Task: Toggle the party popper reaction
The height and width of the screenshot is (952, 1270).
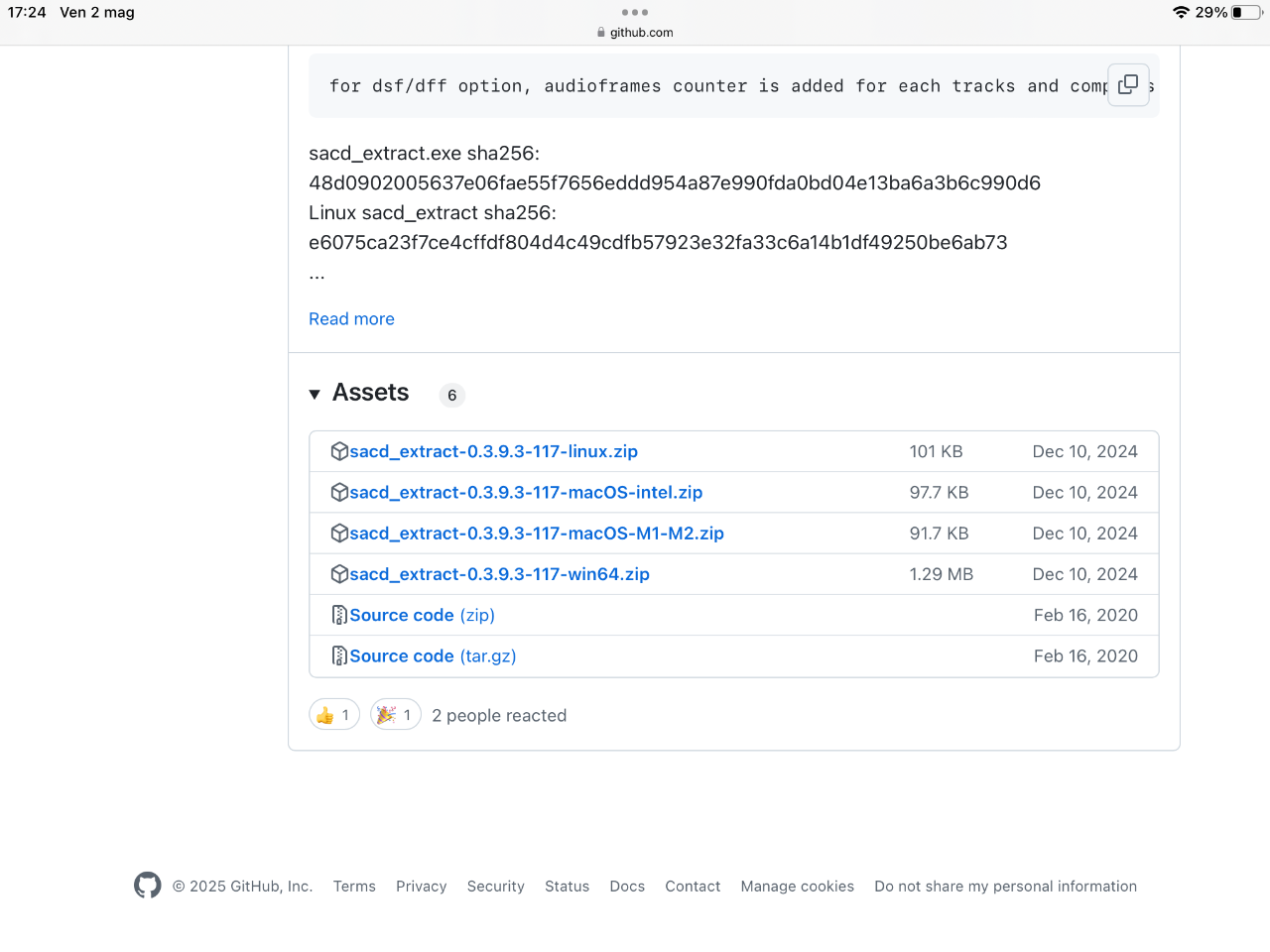Action: pos(396,715)
